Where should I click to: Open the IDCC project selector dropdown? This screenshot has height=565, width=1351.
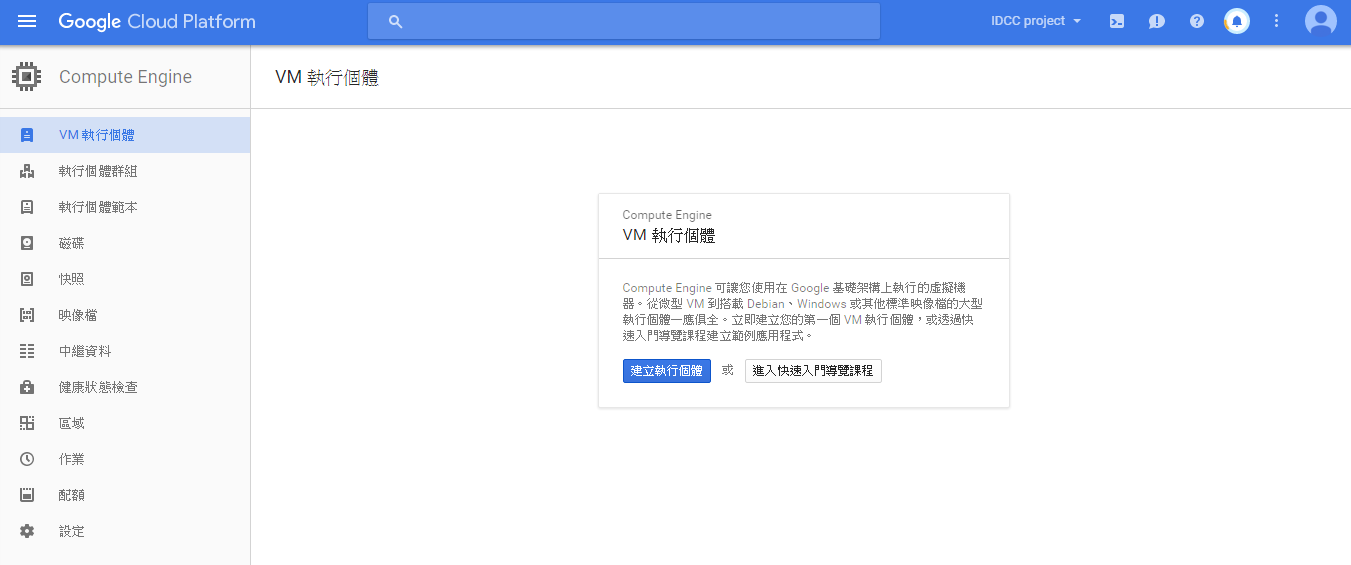coord(1036,21)
